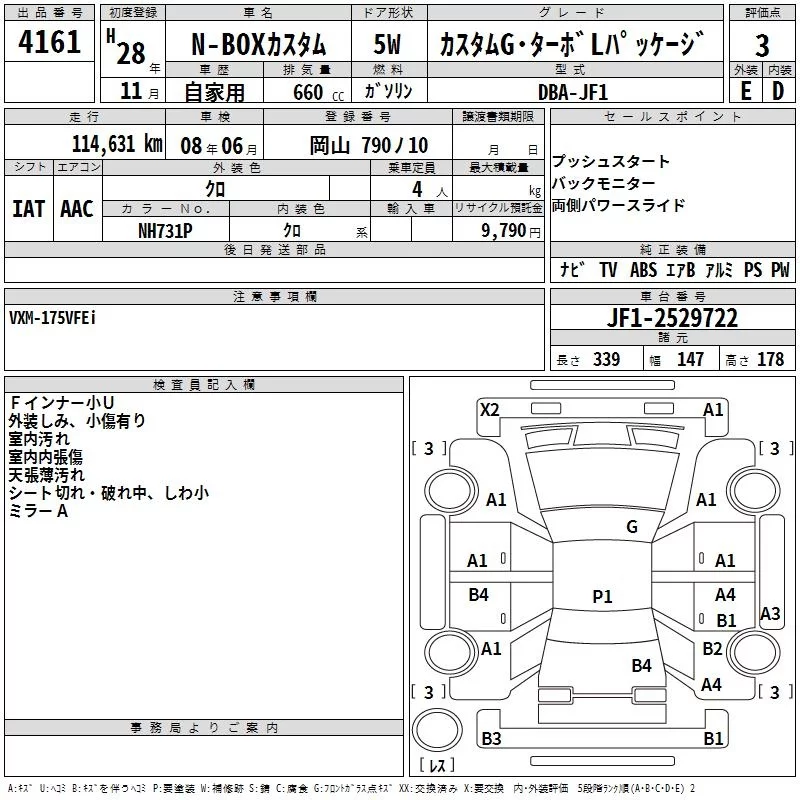Click the X2 mark on front bumper
Image resolution: width=800 pixels, height=800 pixels.
coord(489,410)
